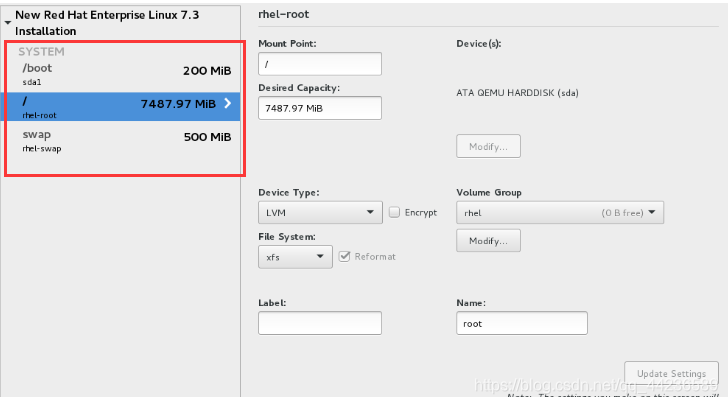728x404 pixels.
Task: Click the rhel-root title heading
Action: tap(284, 14)
